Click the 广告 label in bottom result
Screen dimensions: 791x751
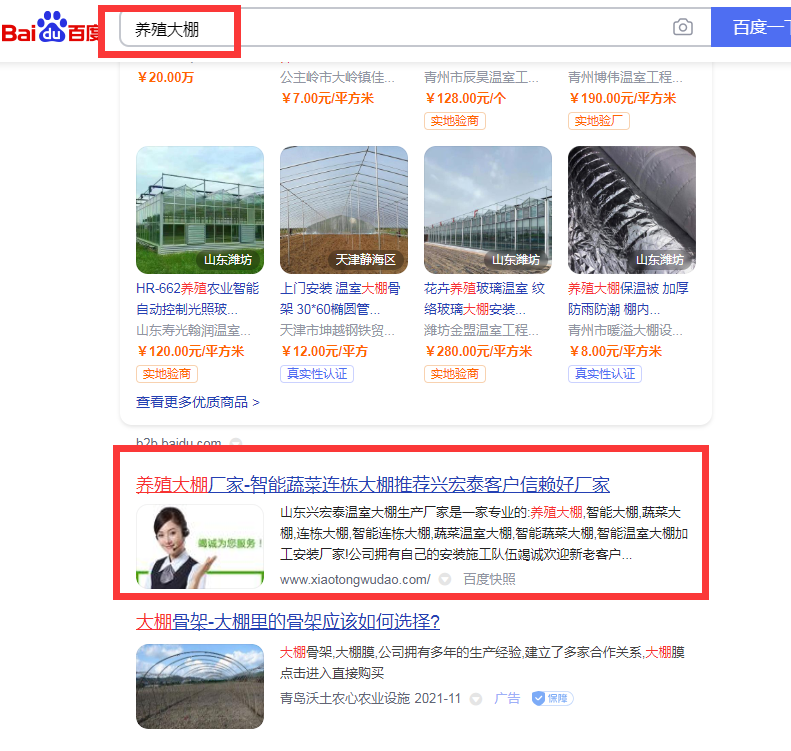507,698
